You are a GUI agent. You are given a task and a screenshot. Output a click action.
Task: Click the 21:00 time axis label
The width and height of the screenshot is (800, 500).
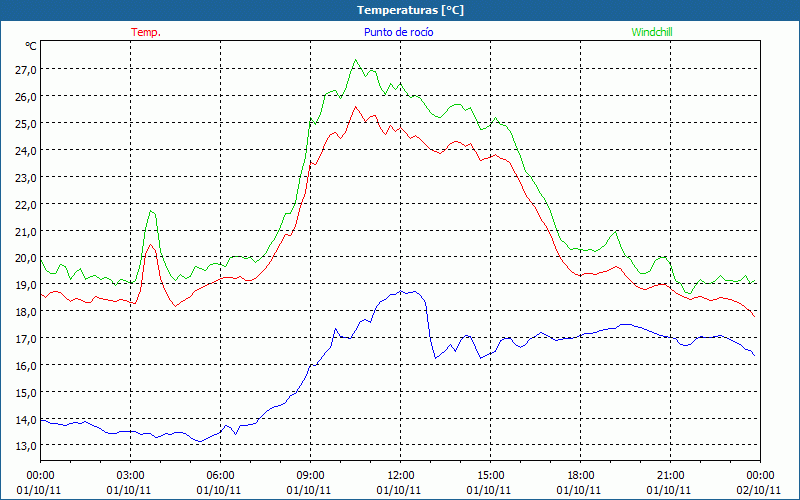[x=670, y=476]
